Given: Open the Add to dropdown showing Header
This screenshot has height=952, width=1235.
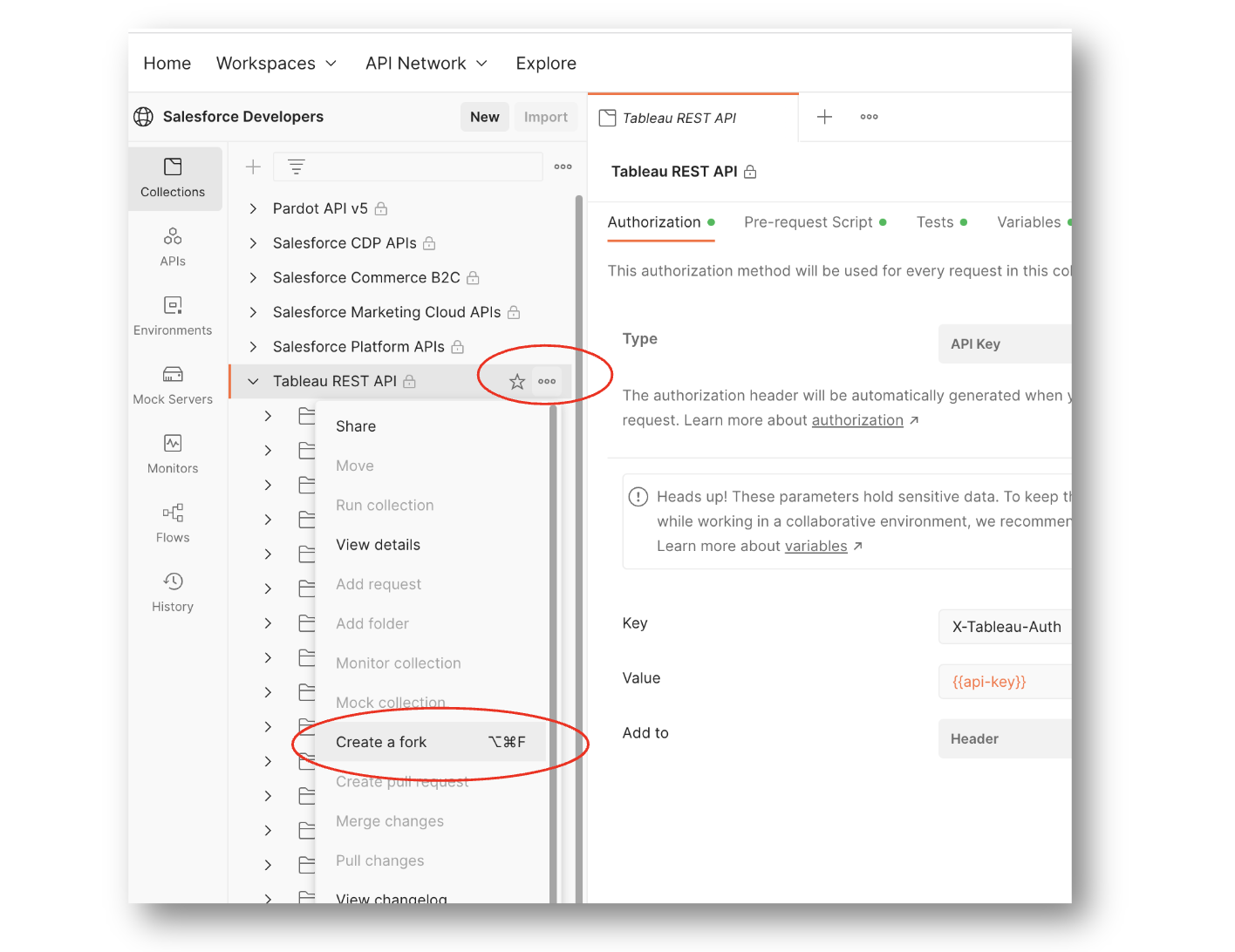Looking at the screenshot, I should [x=1005, y=738].
